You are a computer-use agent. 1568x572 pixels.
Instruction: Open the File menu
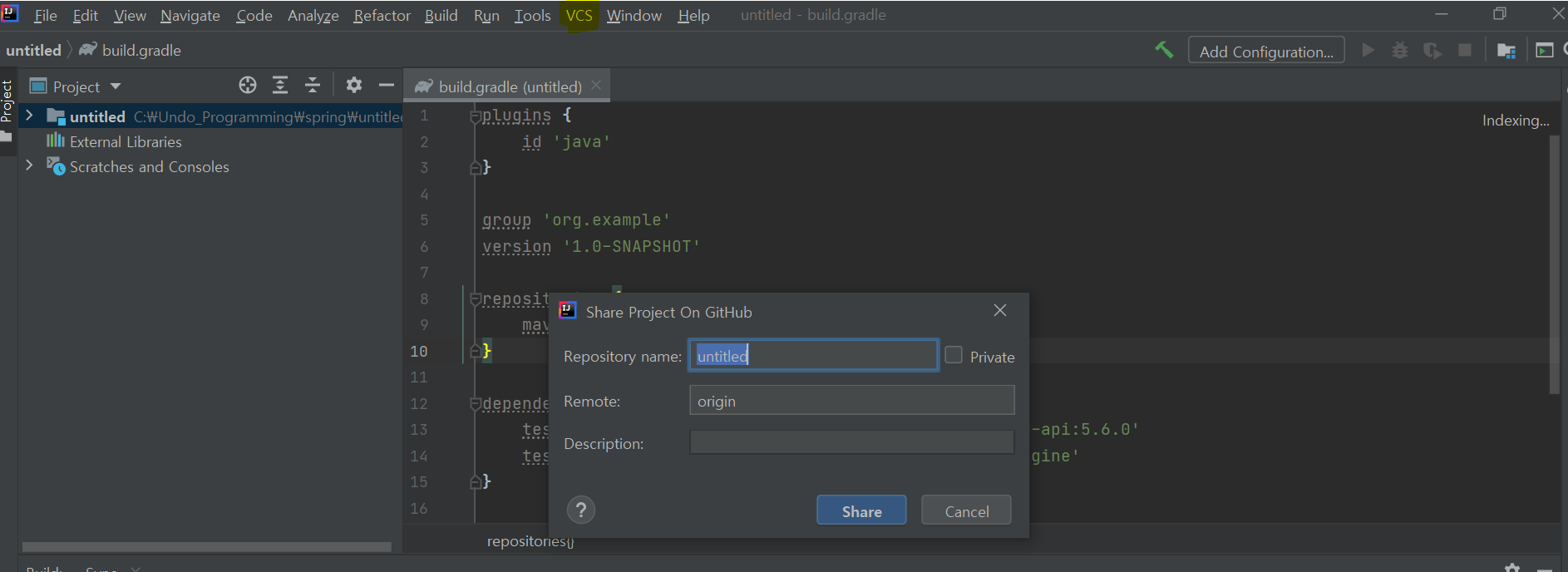46,16
